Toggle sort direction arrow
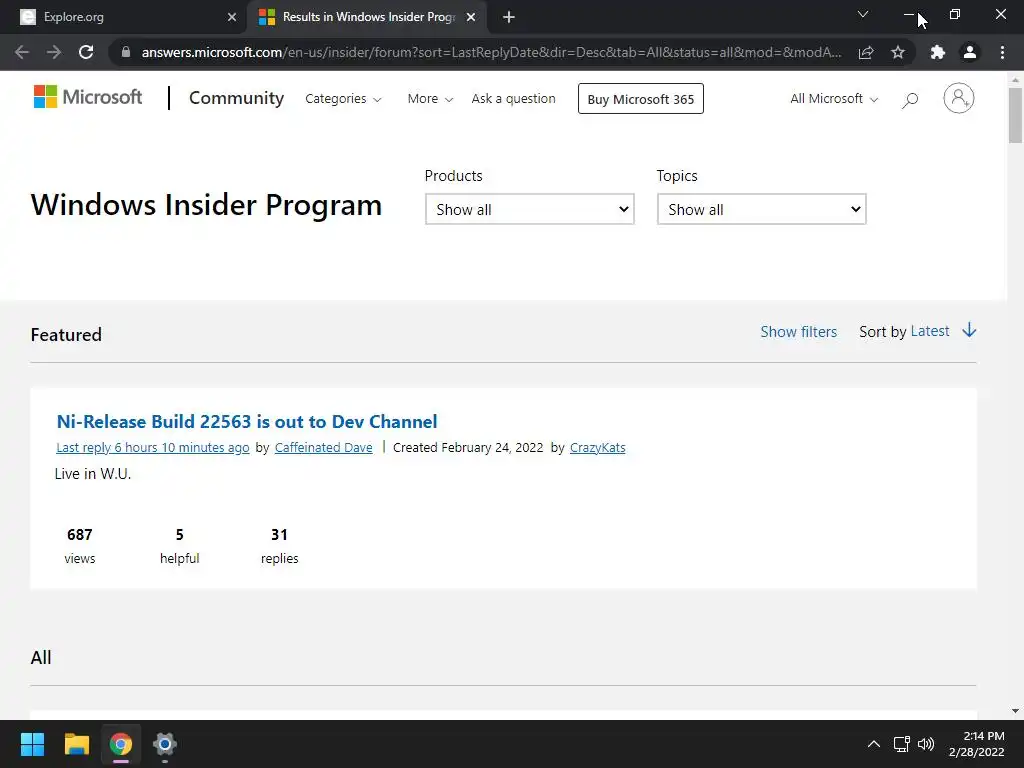This screenshot has width=1024, height=768. point(969,331)
